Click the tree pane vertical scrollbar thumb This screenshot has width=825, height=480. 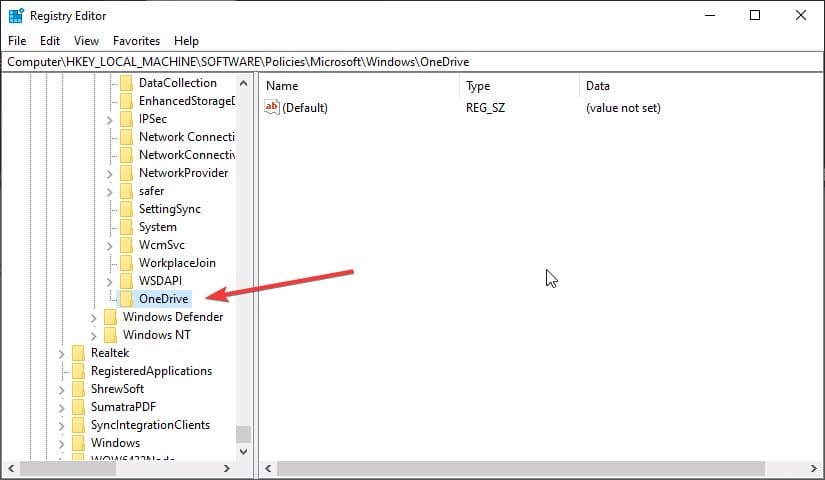(x=243, y=434)
